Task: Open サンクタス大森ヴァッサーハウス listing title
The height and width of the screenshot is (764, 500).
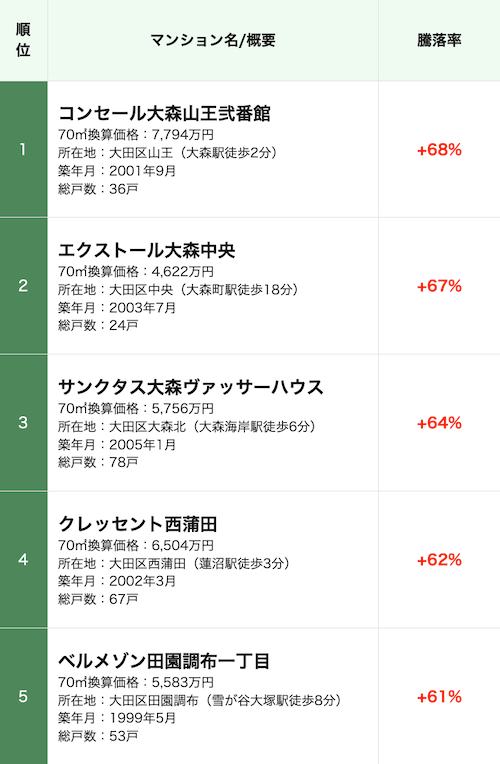Action: click(191, 387)
